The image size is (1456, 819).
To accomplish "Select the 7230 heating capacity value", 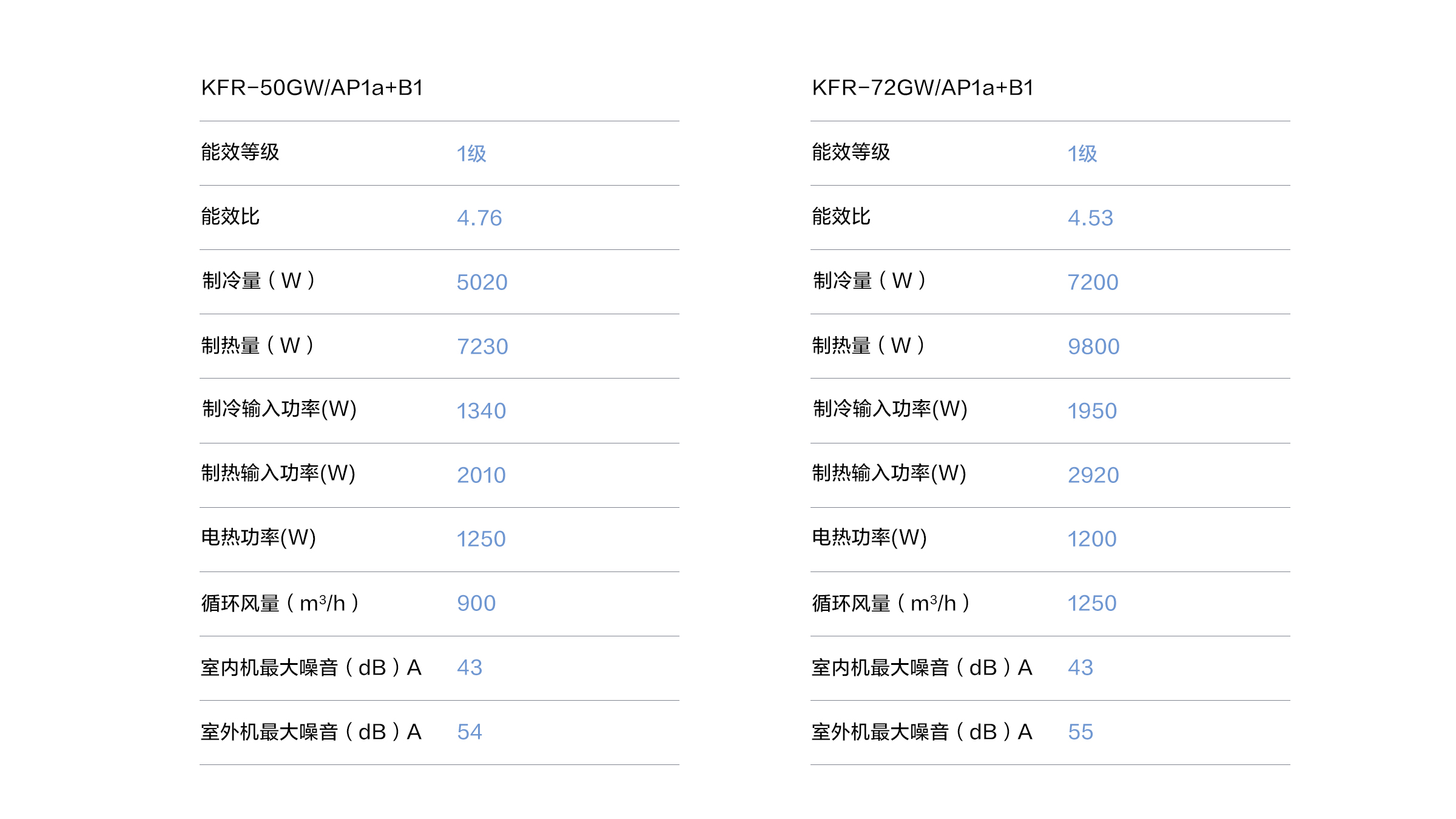I will 482,346.
